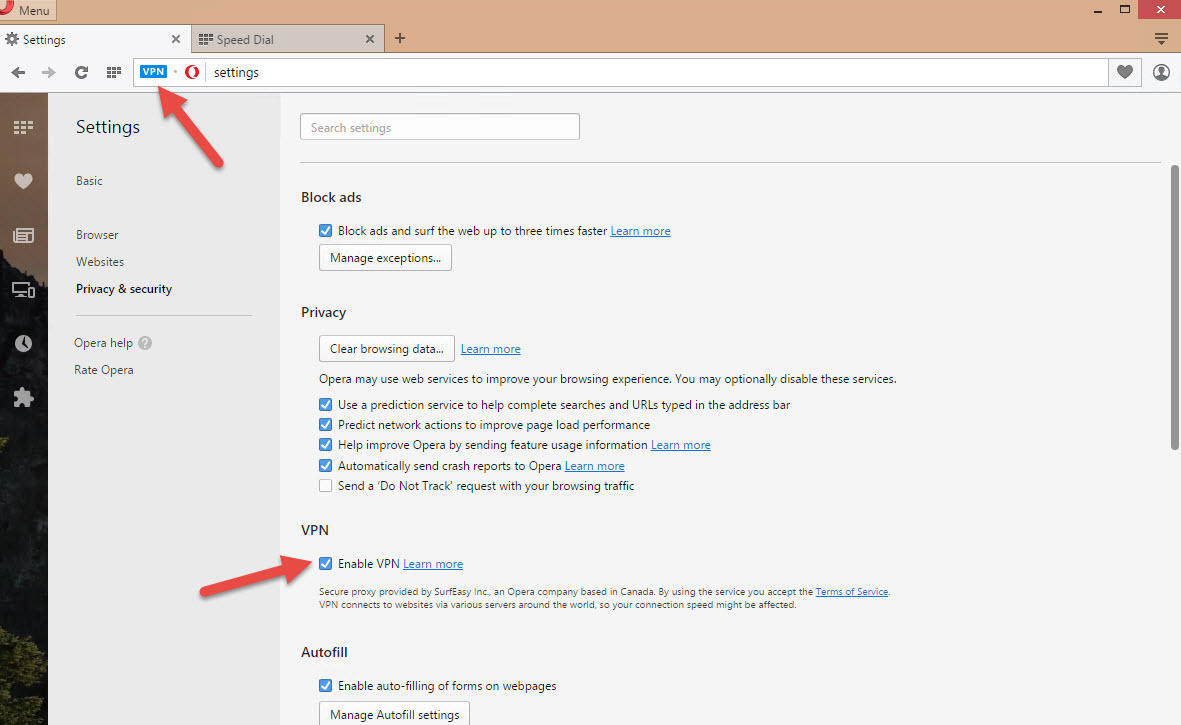Enable the Do Not Track checkbox

coord(325,486)
